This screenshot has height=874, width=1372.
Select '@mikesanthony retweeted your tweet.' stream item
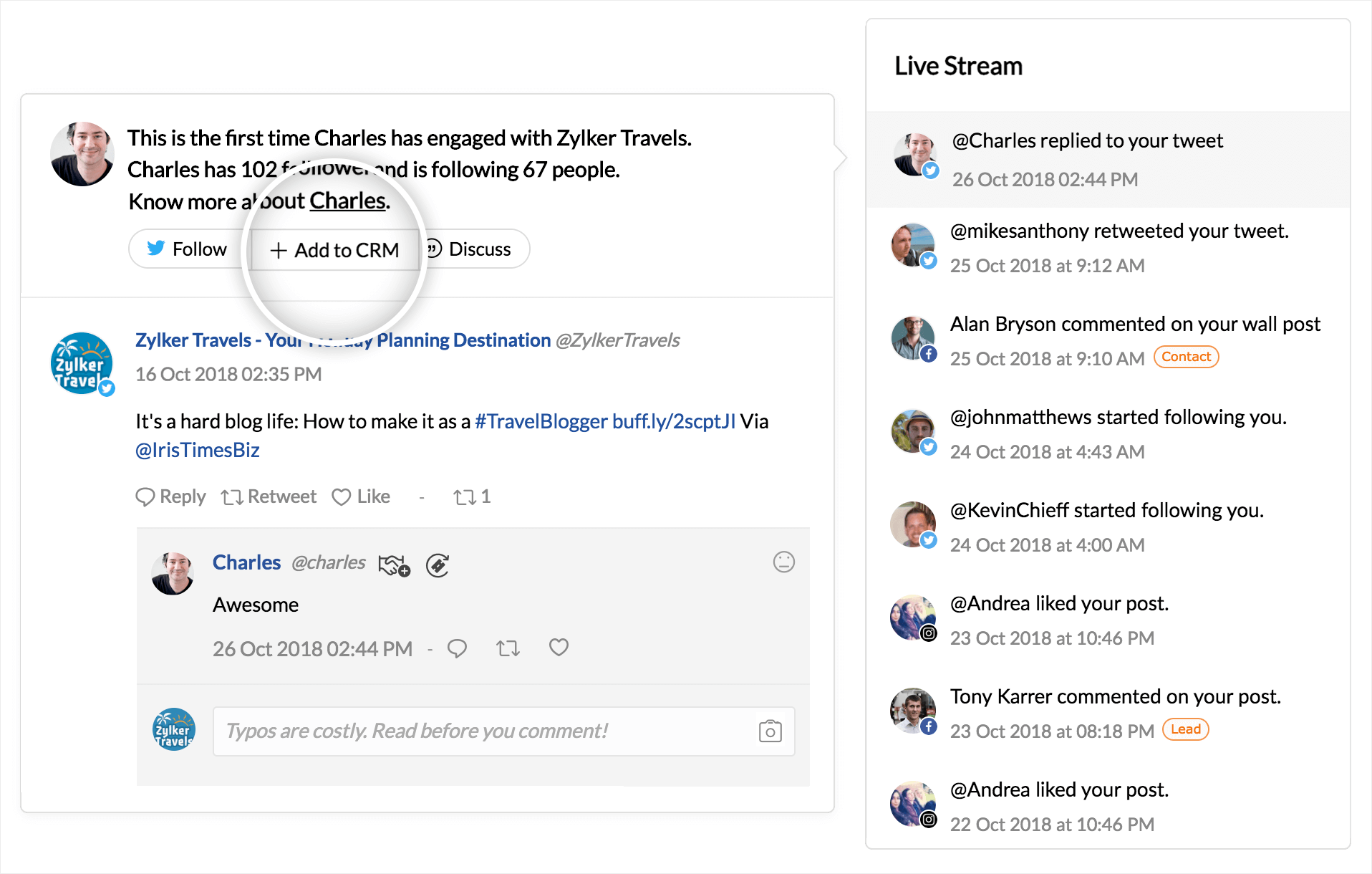click(x=1108, y=248)
